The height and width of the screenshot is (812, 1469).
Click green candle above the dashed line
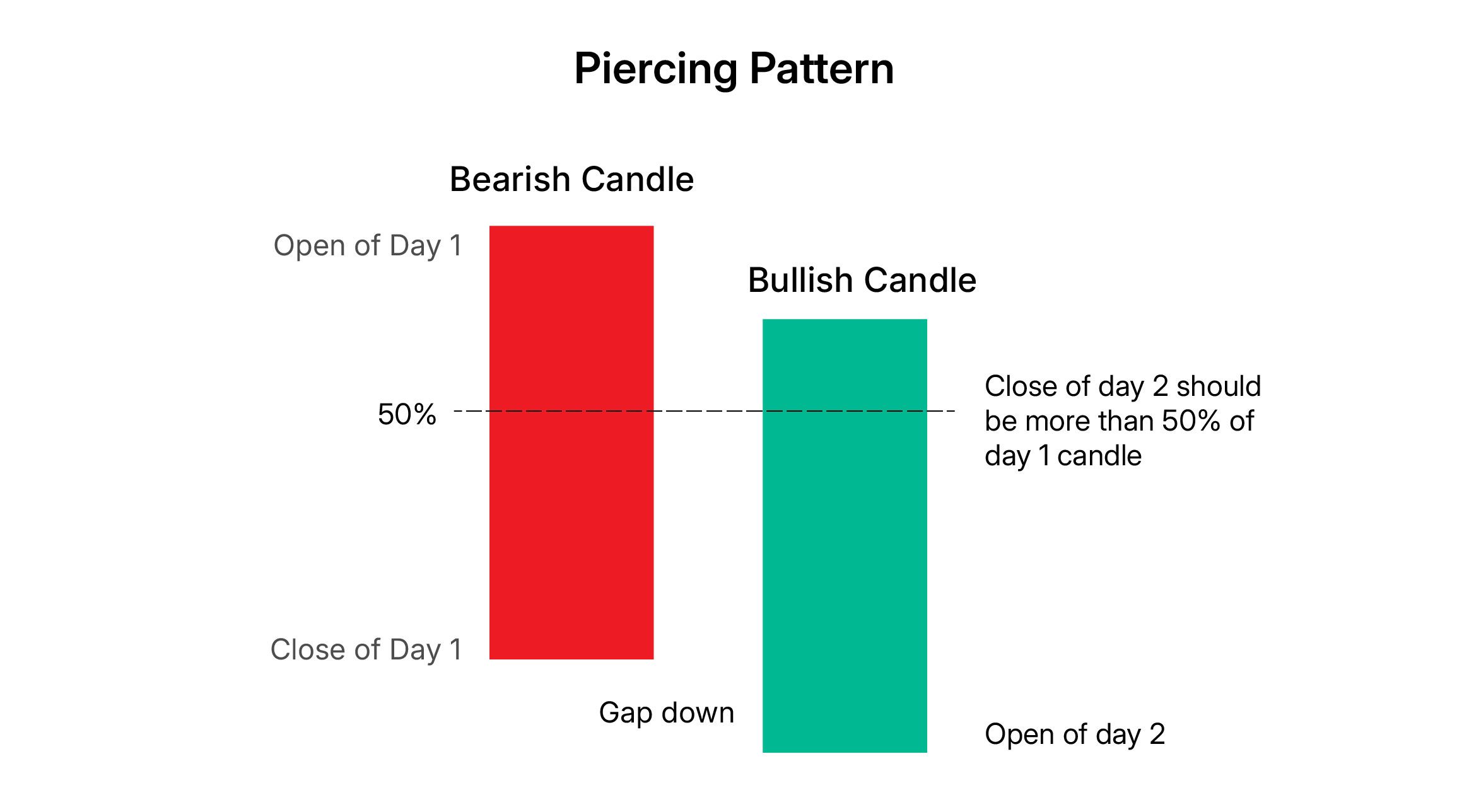(845, 364)
